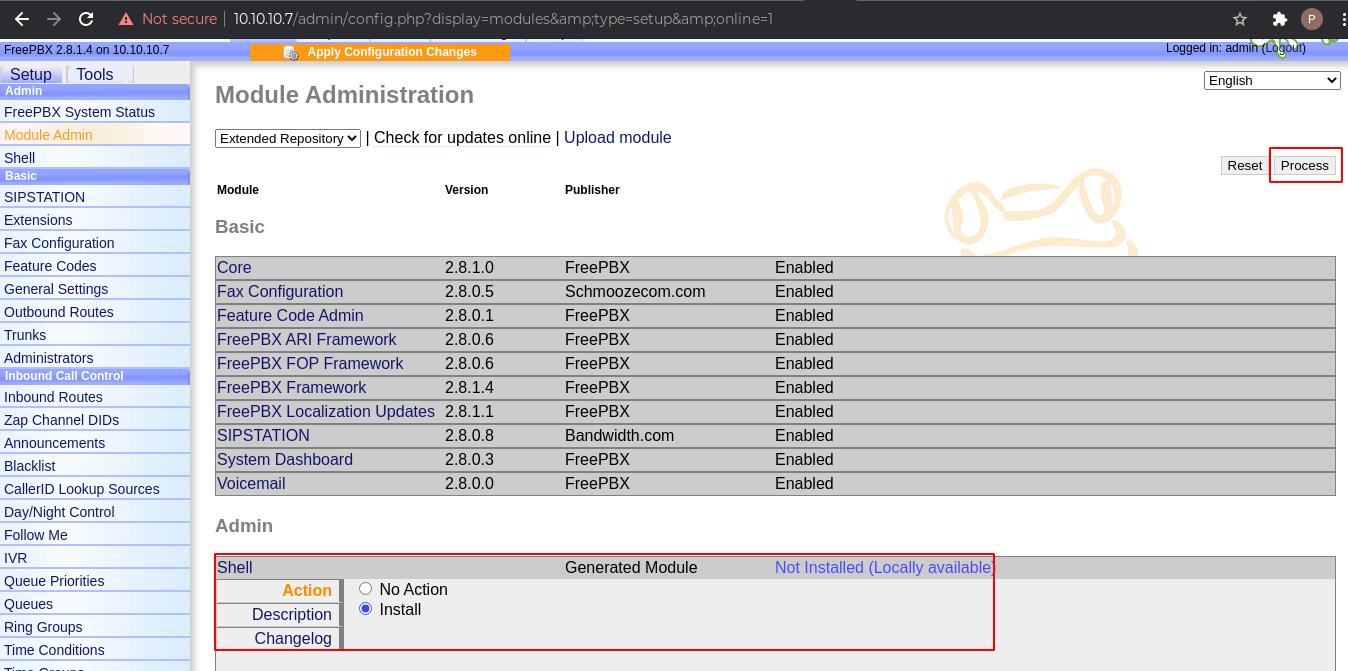Switch to the Tools tab
The image size is (1348, 671).
pos(95,75)
